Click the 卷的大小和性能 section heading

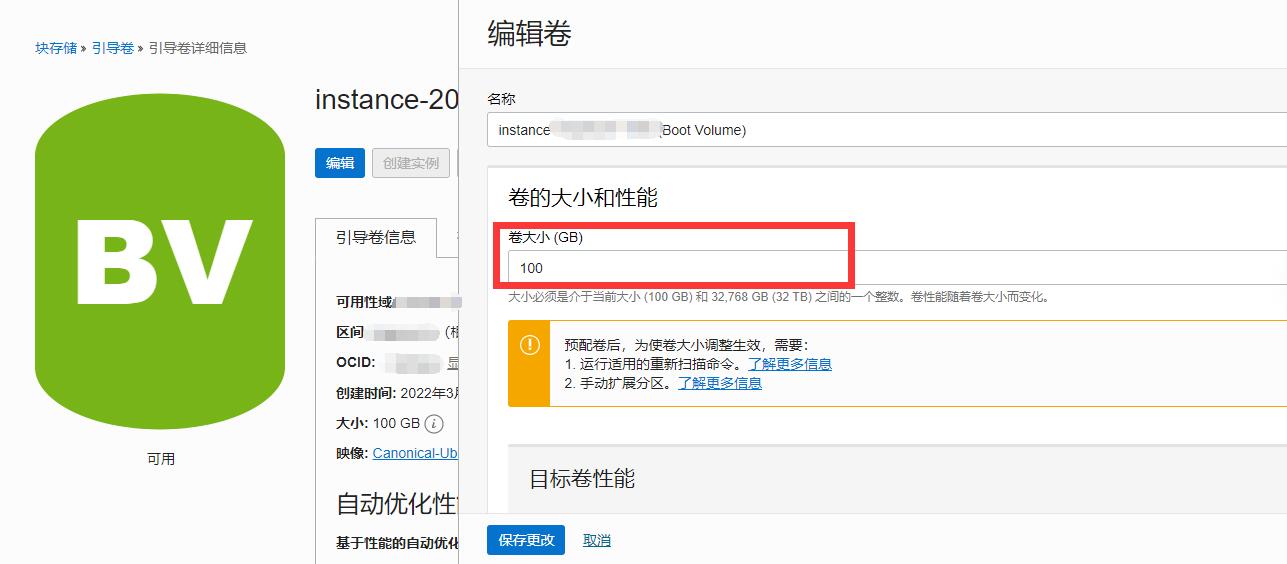[582, 197]
